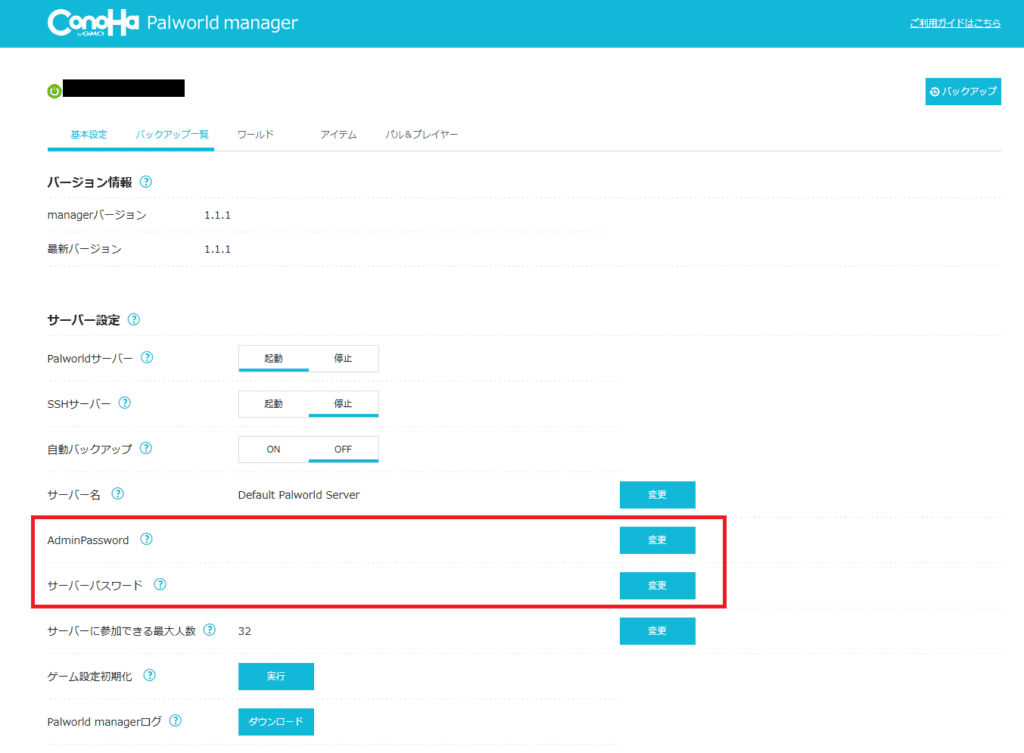Set SSHサーバー to 起動
The height and width of the screenshot is (753, 1024).
point(274,404)
